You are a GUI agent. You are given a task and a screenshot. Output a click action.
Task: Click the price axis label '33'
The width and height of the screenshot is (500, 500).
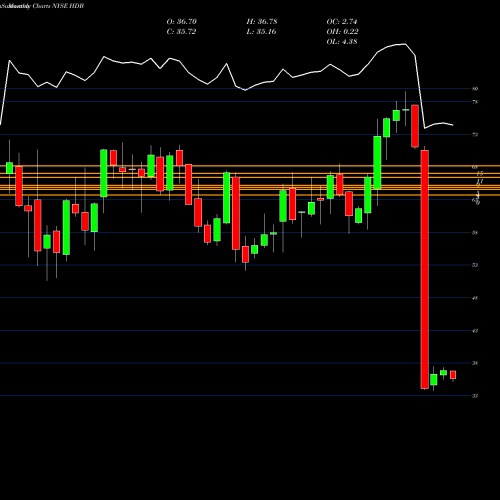click(x=475, y=396)
